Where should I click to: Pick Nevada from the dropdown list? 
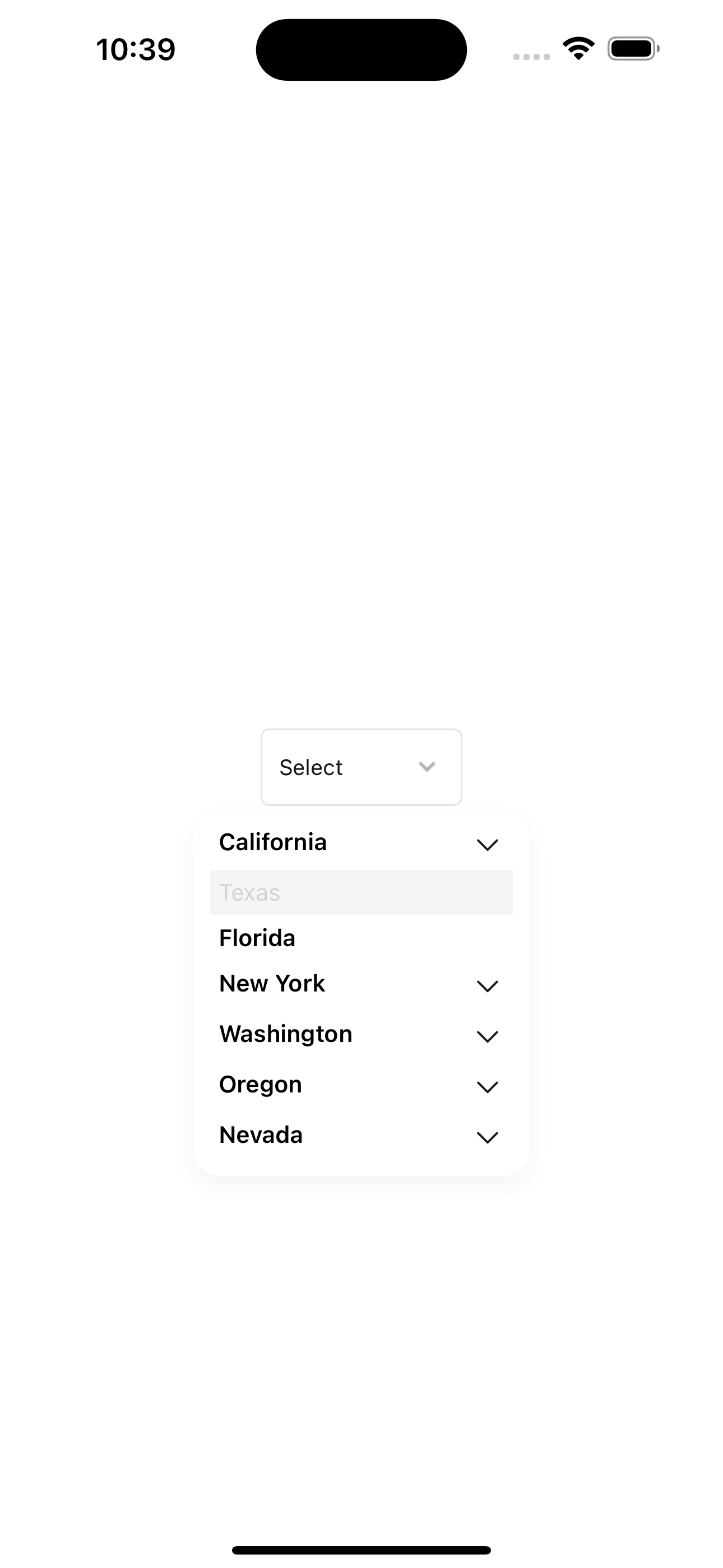pyautogui.click(x=261, y=1135)
